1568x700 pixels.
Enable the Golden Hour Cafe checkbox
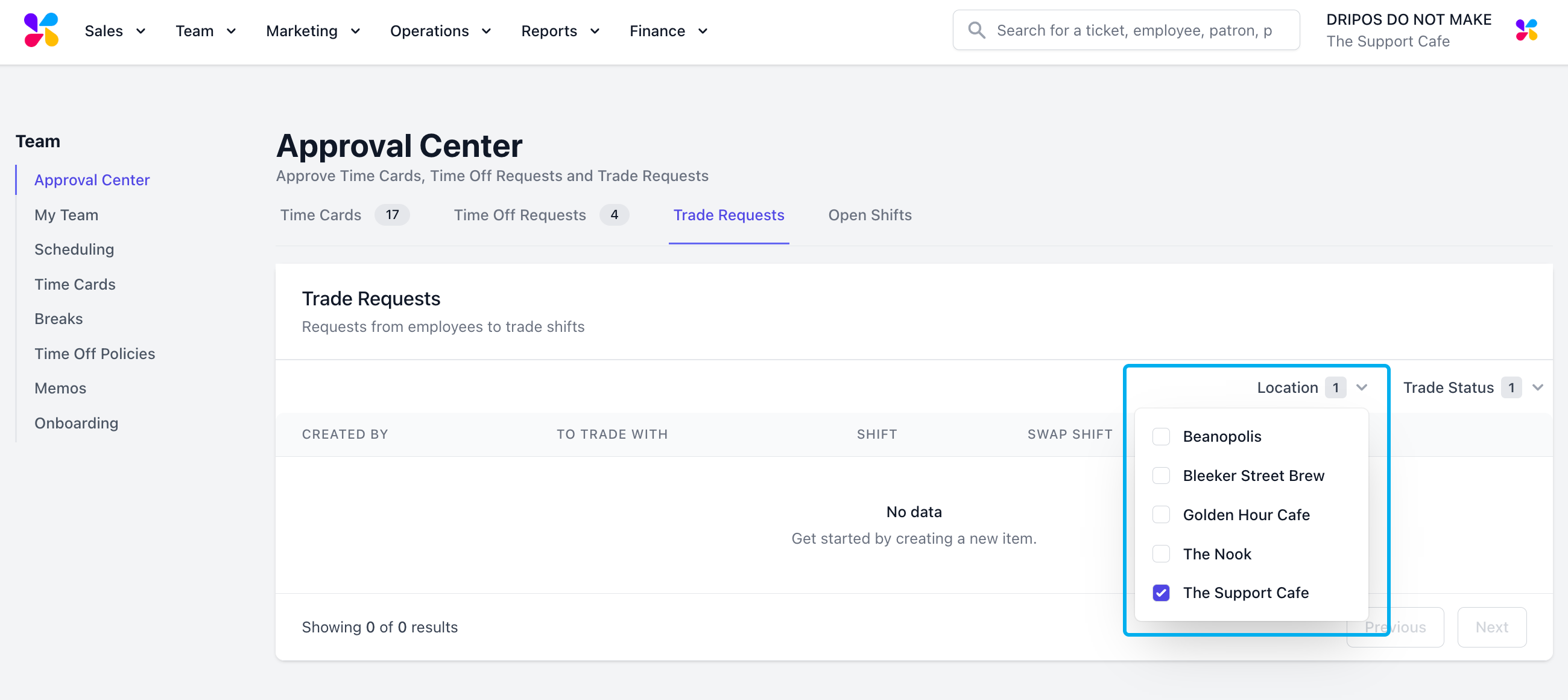point(1160,515)
